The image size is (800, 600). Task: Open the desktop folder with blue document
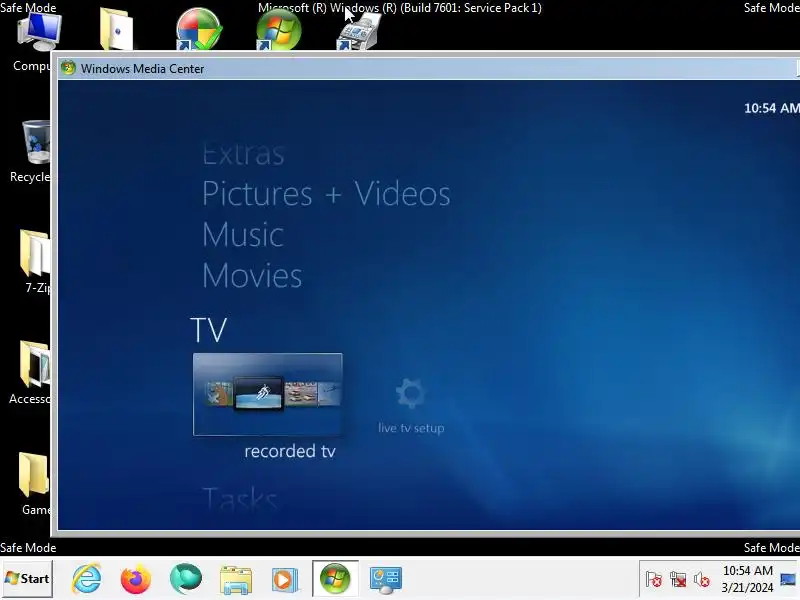[x=116, y=29]
